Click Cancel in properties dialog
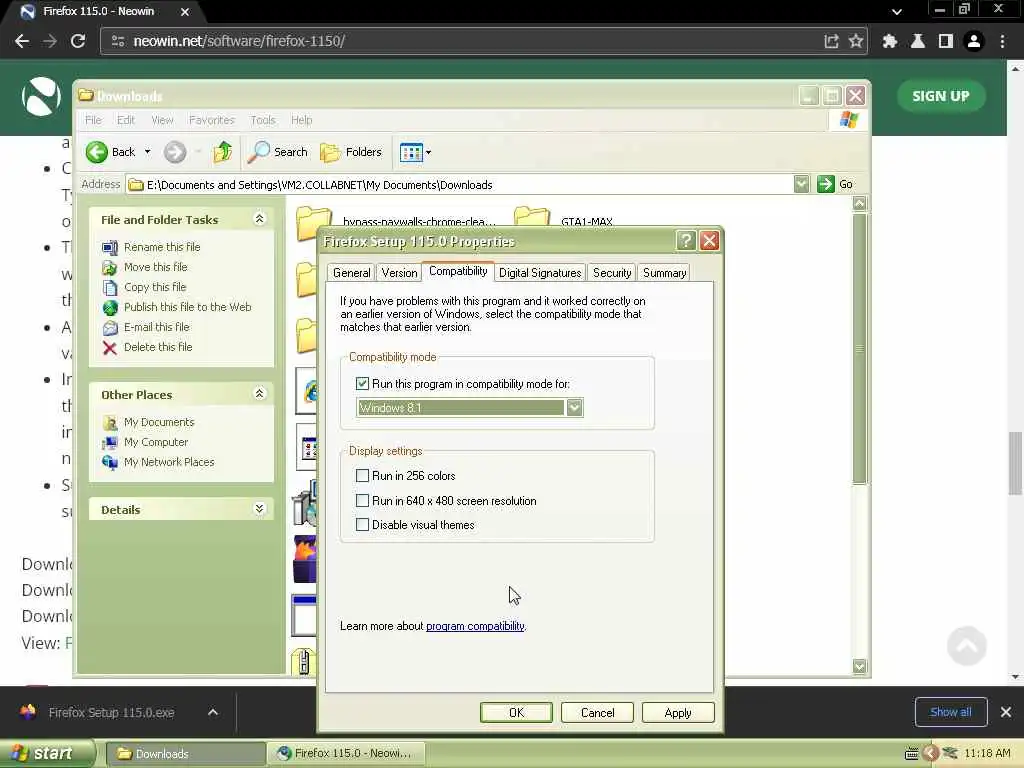 598,712
